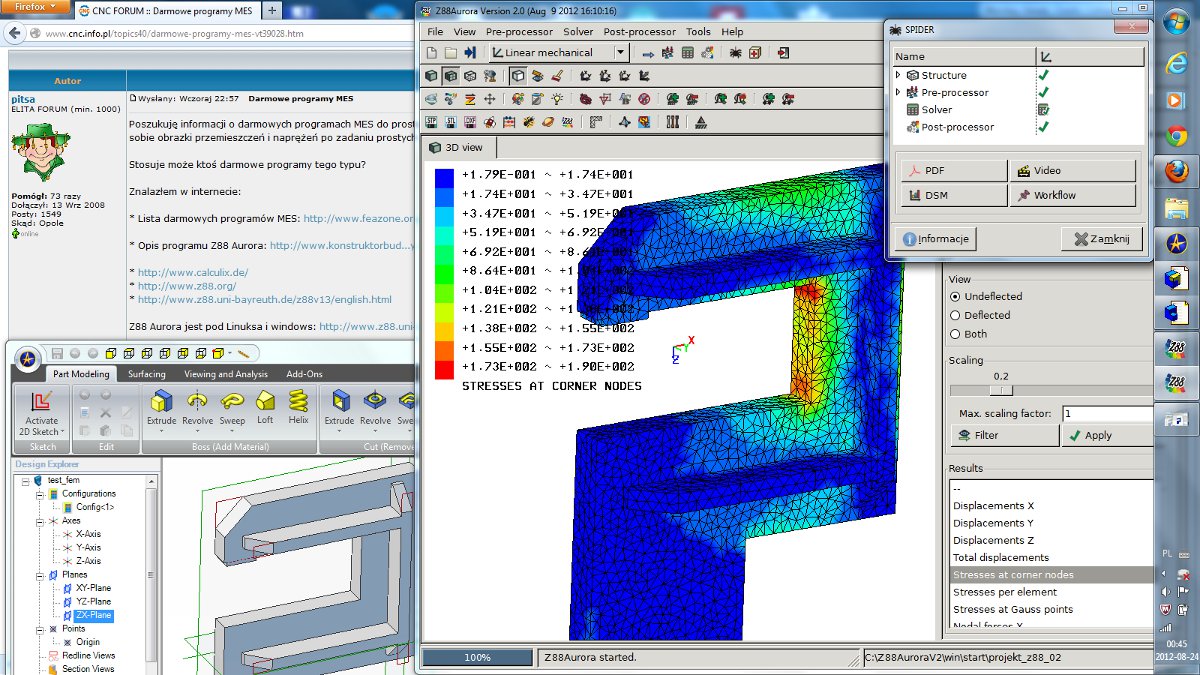Click the Zamknij button in SPIDER window

pyautogui.click(x=1101, y=239)
